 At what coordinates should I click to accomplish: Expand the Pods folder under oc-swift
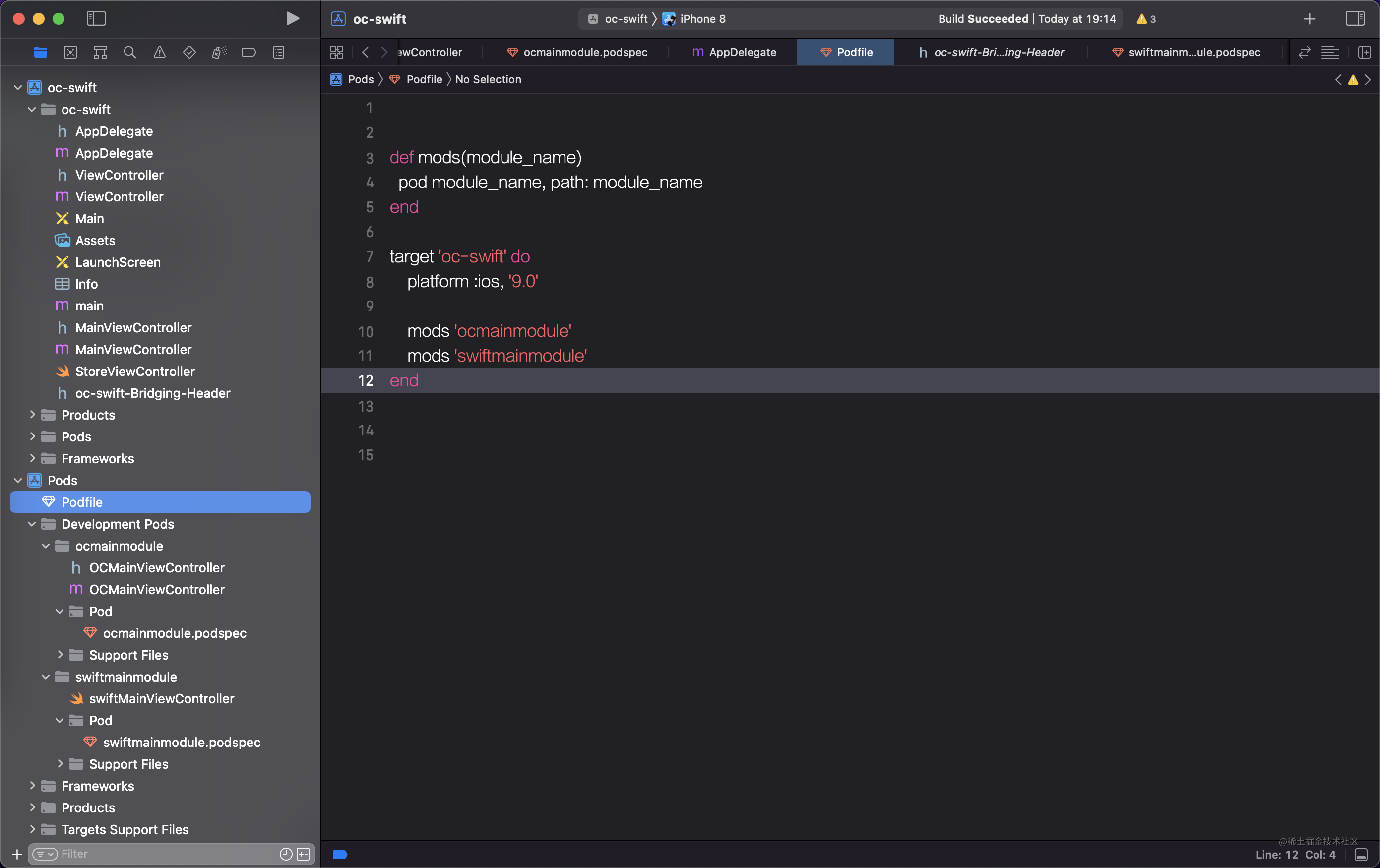[32, 436]
